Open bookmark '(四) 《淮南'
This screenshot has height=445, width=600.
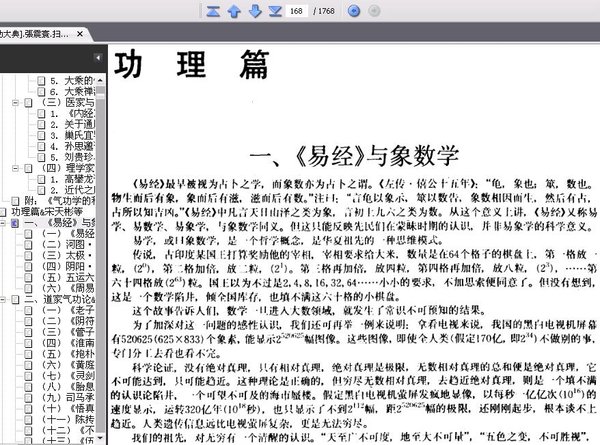coord(68,343)
